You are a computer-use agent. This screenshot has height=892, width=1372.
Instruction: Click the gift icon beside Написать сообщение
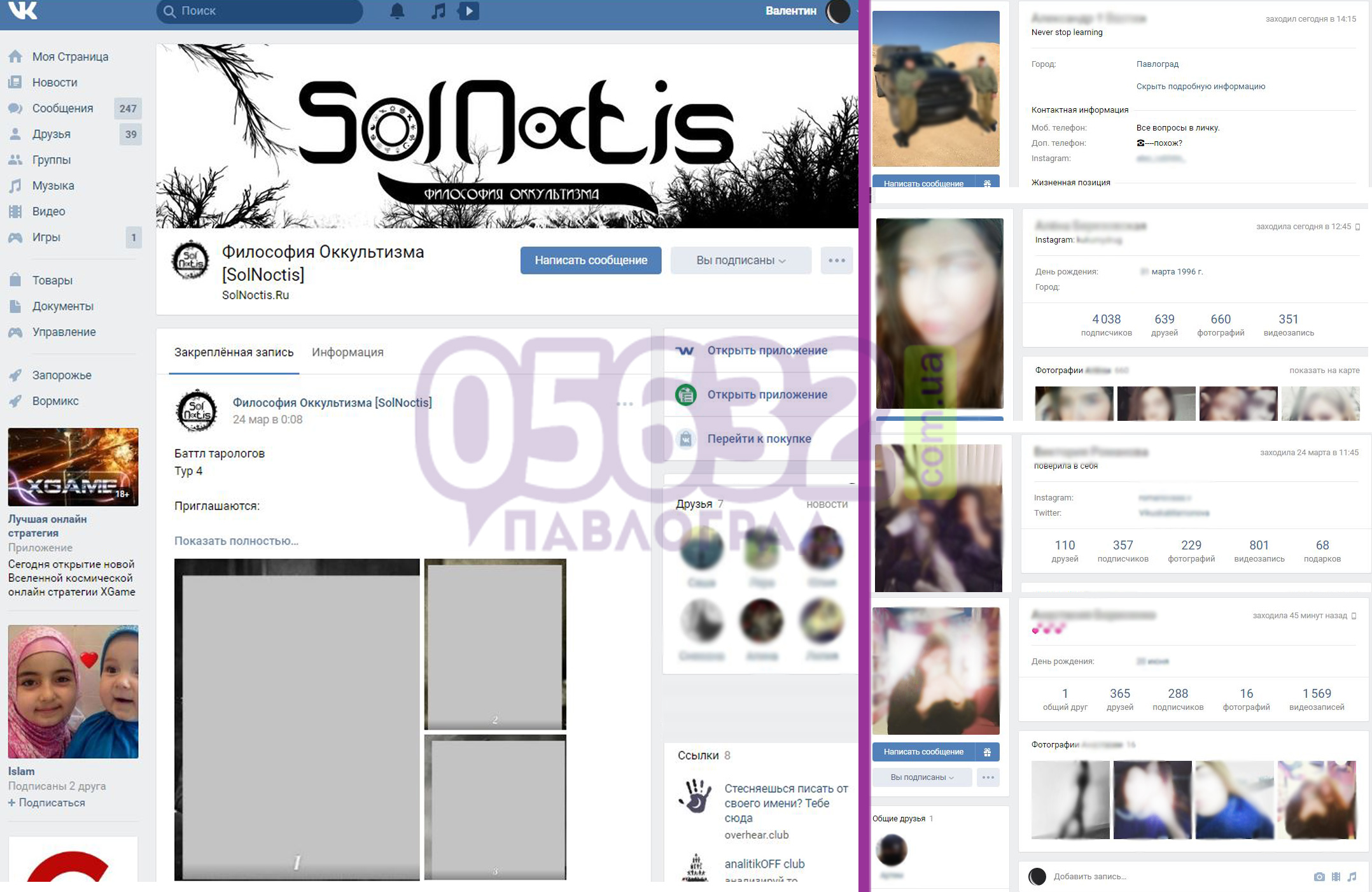(987, 752)
